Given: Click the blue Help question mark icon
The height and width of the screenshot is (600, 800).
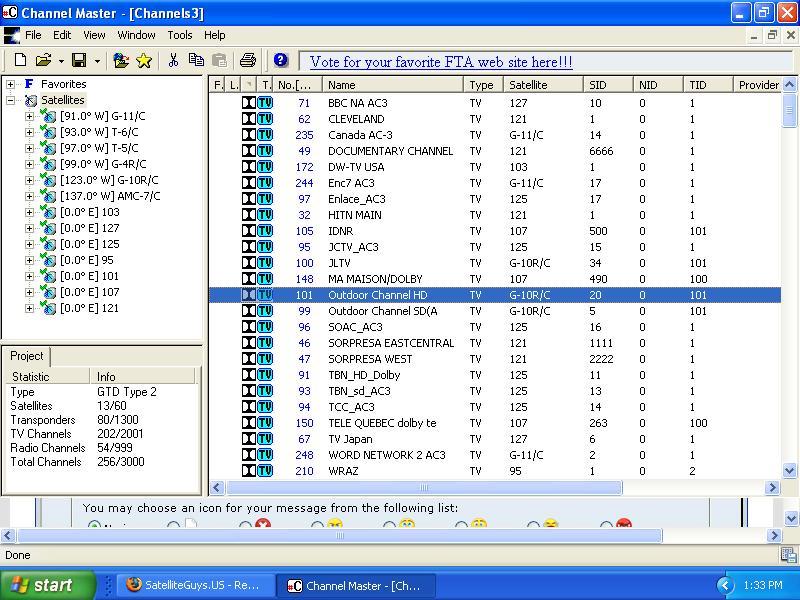Looking at the screenshot, I should pyautogui.click(x=281, y=60).
